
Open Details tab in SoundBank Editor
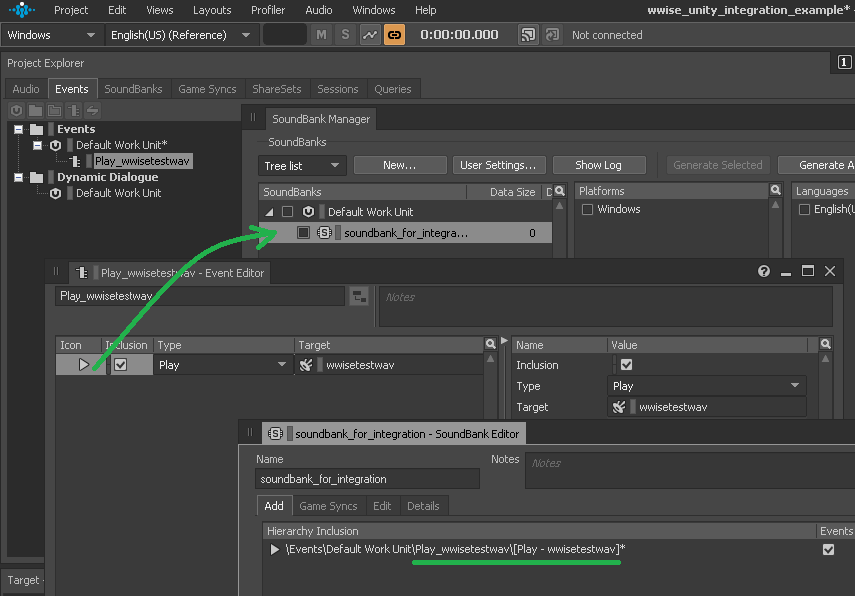[x=423, y=506]
